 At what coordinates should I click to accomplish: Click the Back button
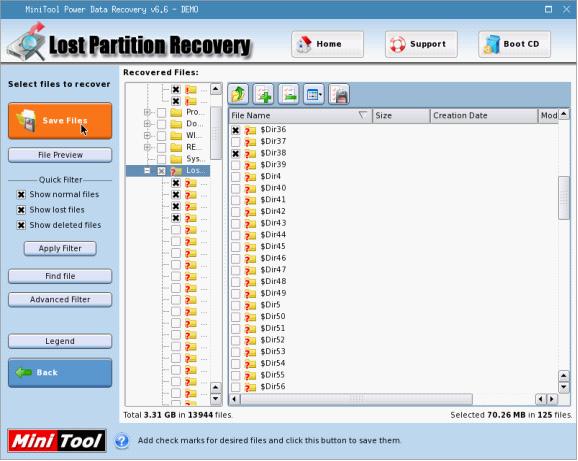60,373
